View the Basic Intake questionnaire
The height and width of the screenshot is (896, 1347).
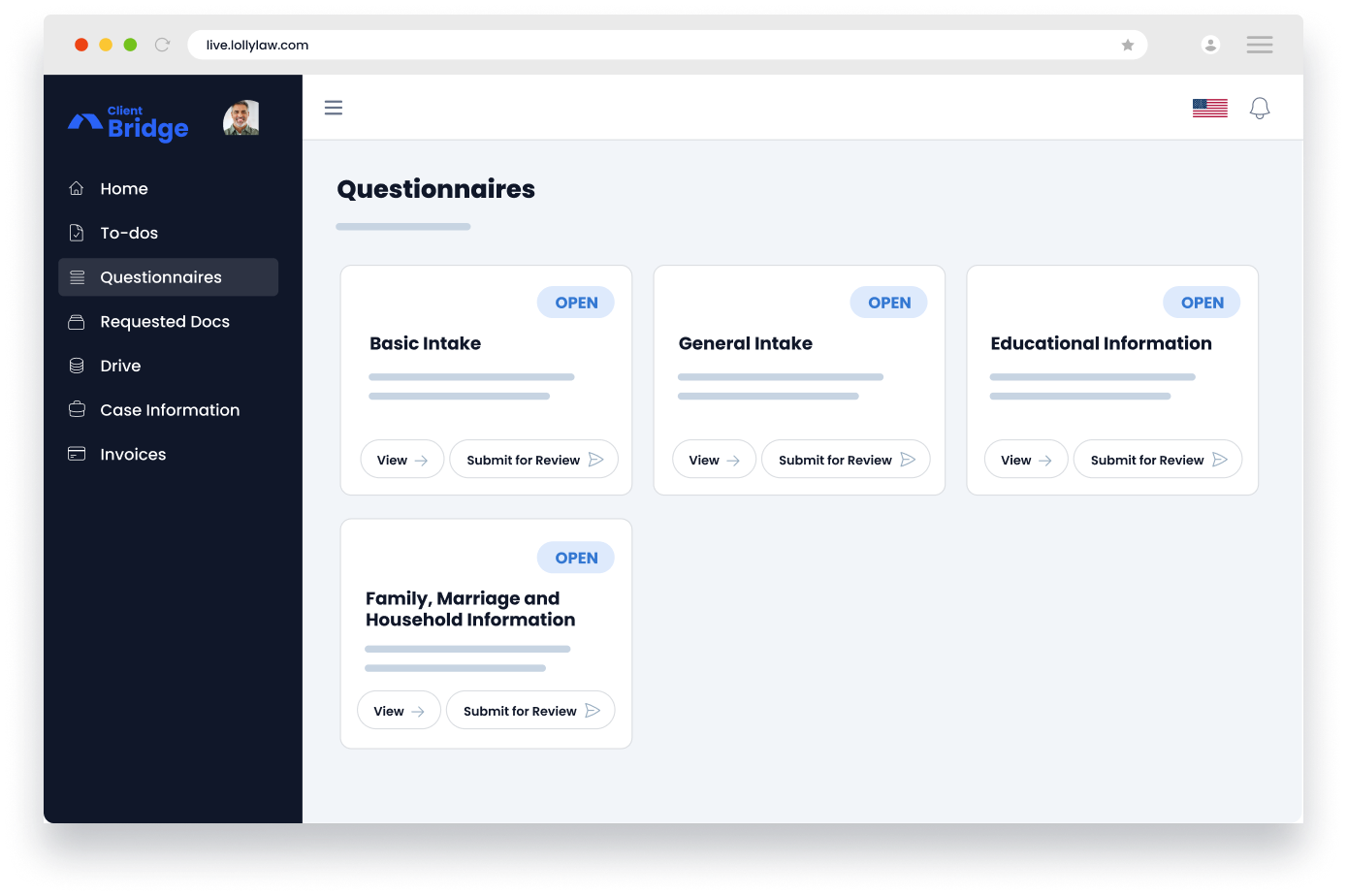click(401, 460)
